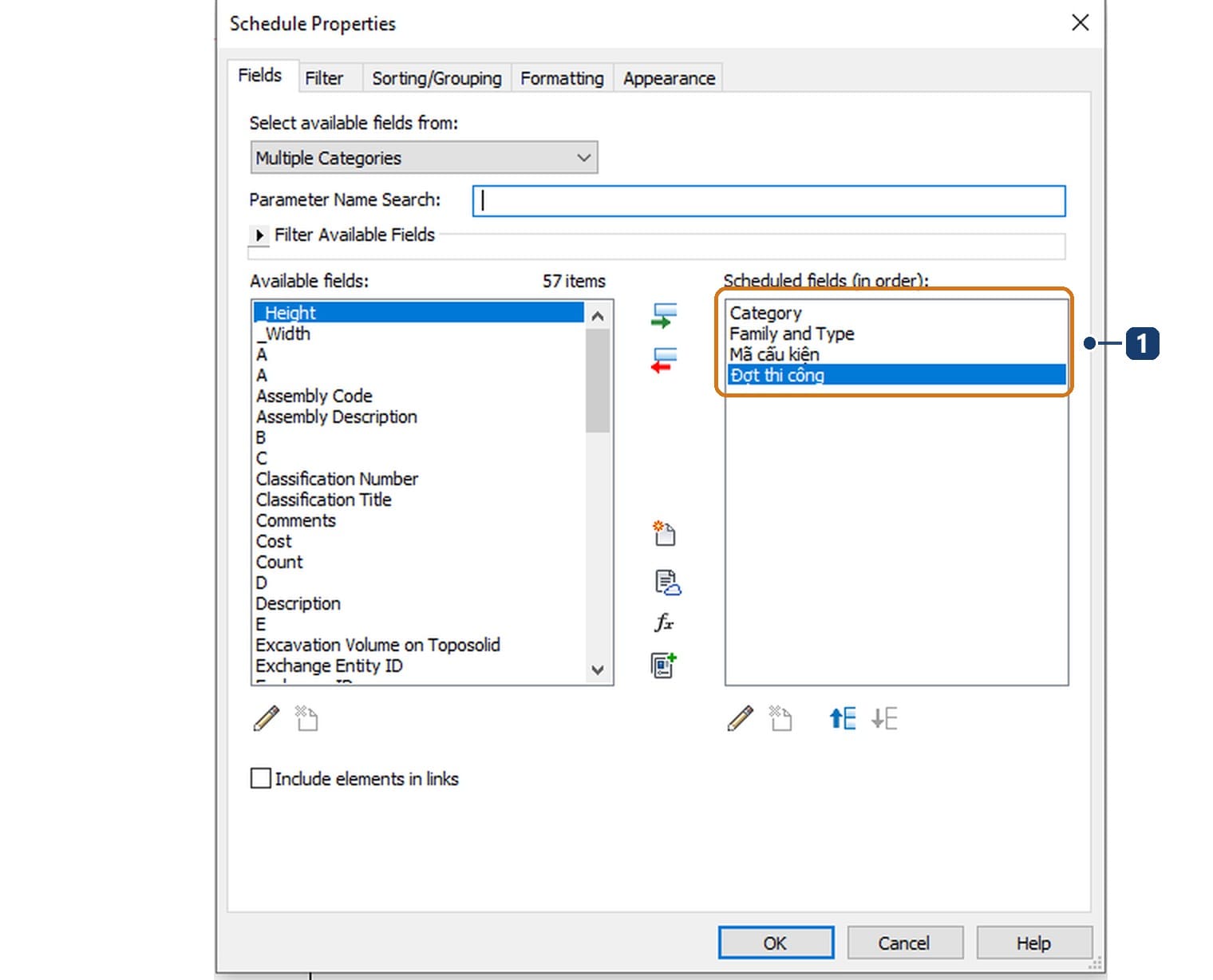Open the Sorting/Grouping tab
The height and width of the screenshot is (980, 1213).
[x=437, y=78]
